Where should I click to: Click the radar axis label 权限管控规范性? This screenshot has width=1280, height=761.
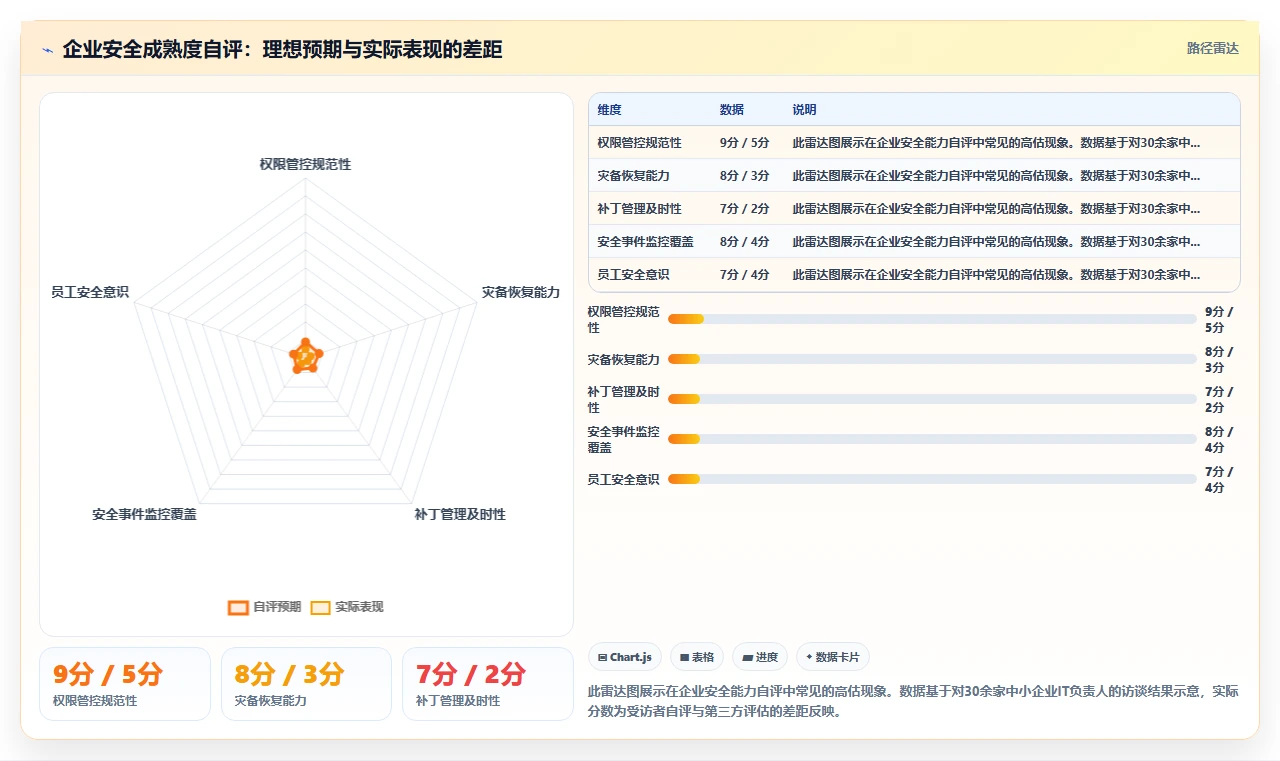coord(305,164)
